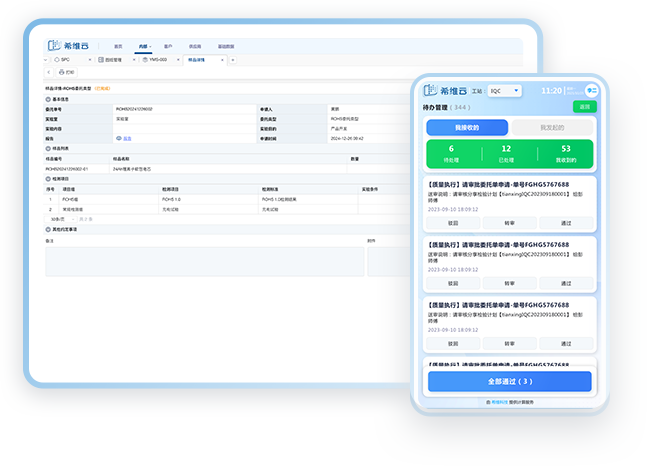Click the 希维云 logo on the desktop app
This screenshot has width=647, height=466.
point(67,45)
